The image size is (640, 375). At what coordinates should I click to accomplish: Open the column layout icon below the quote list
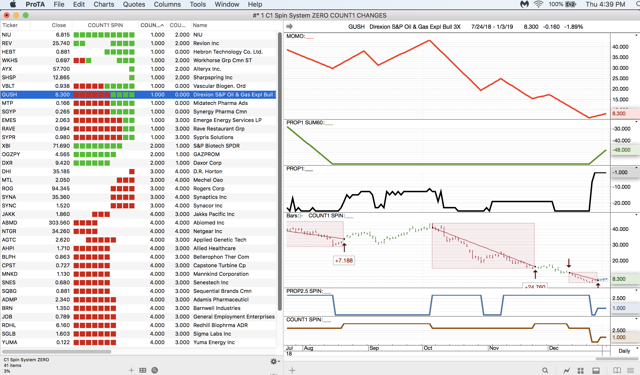[143, 370]
